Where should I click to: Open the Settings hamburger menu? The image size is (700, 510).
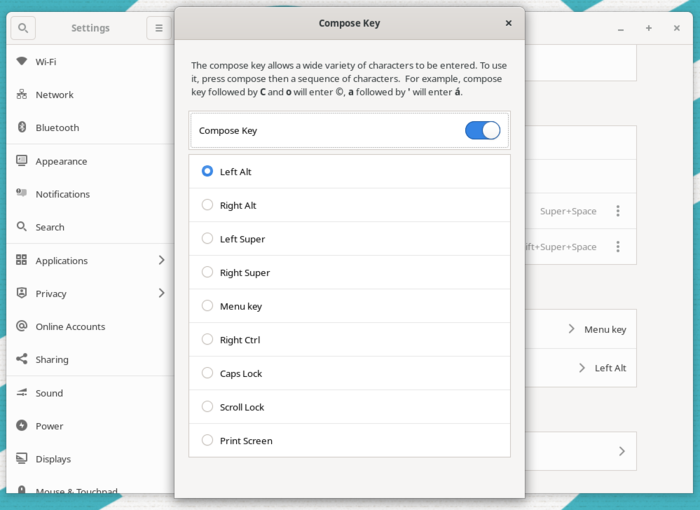158,28
